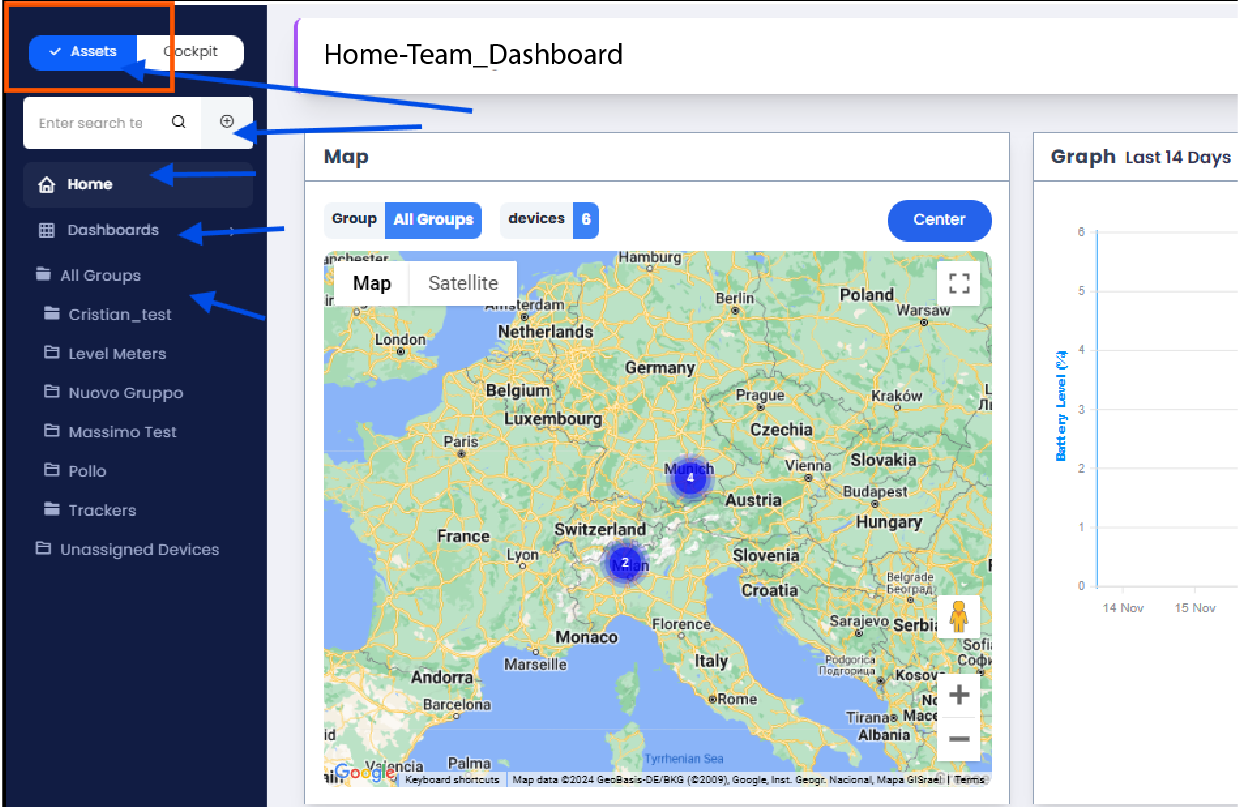Expand the Dashboards menu chevron
Image resolution: width=1242 pixels, height=807 pixels.
[x=233, y=231]
